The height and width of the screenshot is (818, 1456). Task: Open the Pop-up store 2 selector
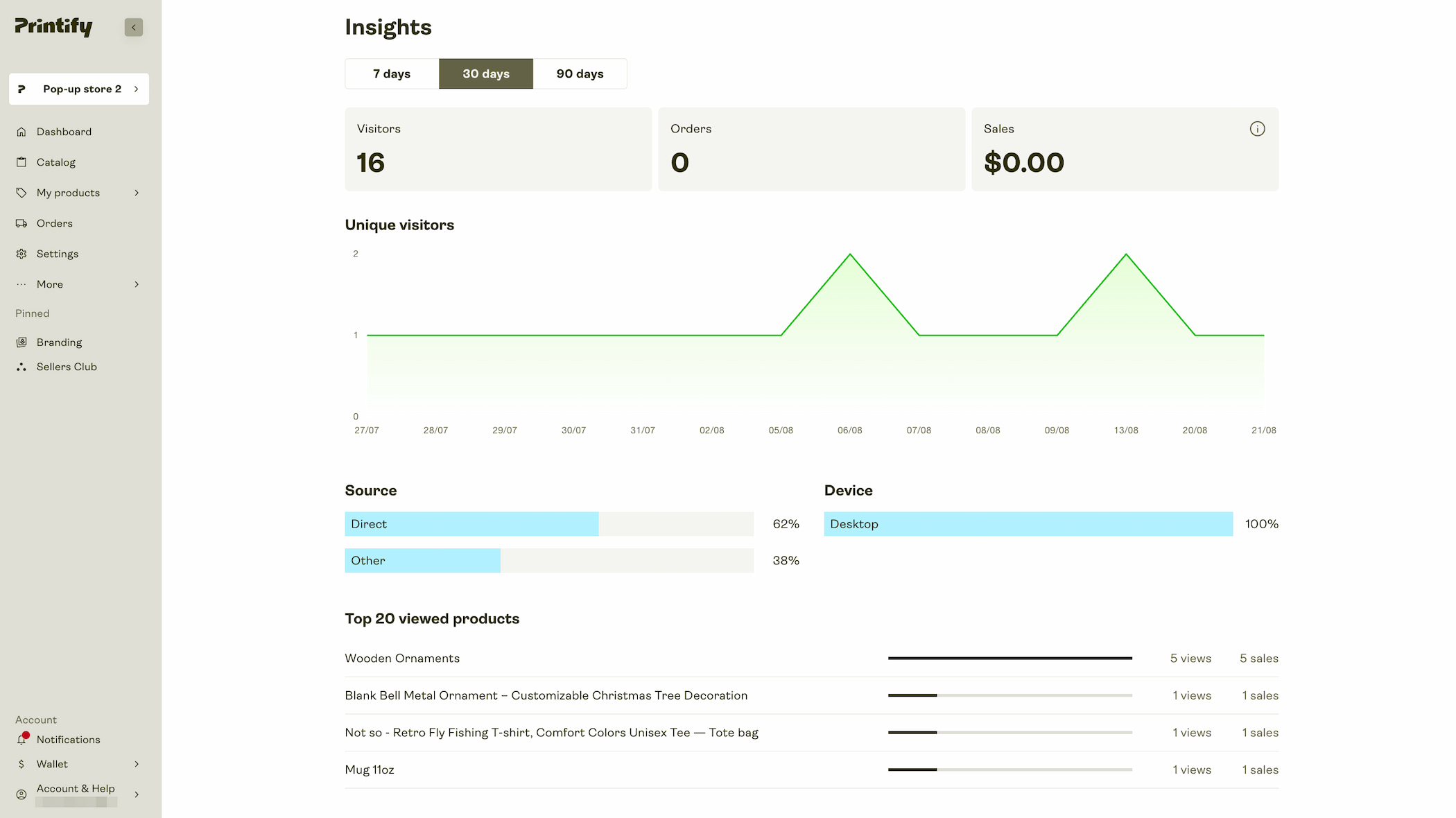(x=79, y=89)
